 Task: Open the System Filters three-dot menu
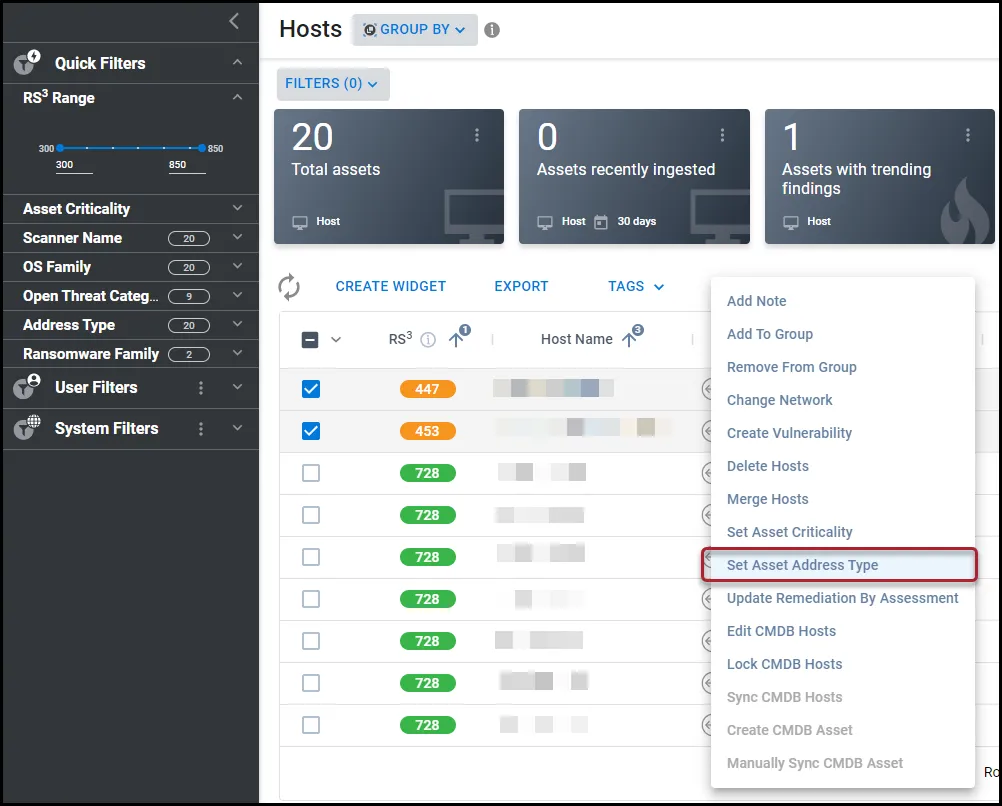pyautogui.click(x=201, y=429)
